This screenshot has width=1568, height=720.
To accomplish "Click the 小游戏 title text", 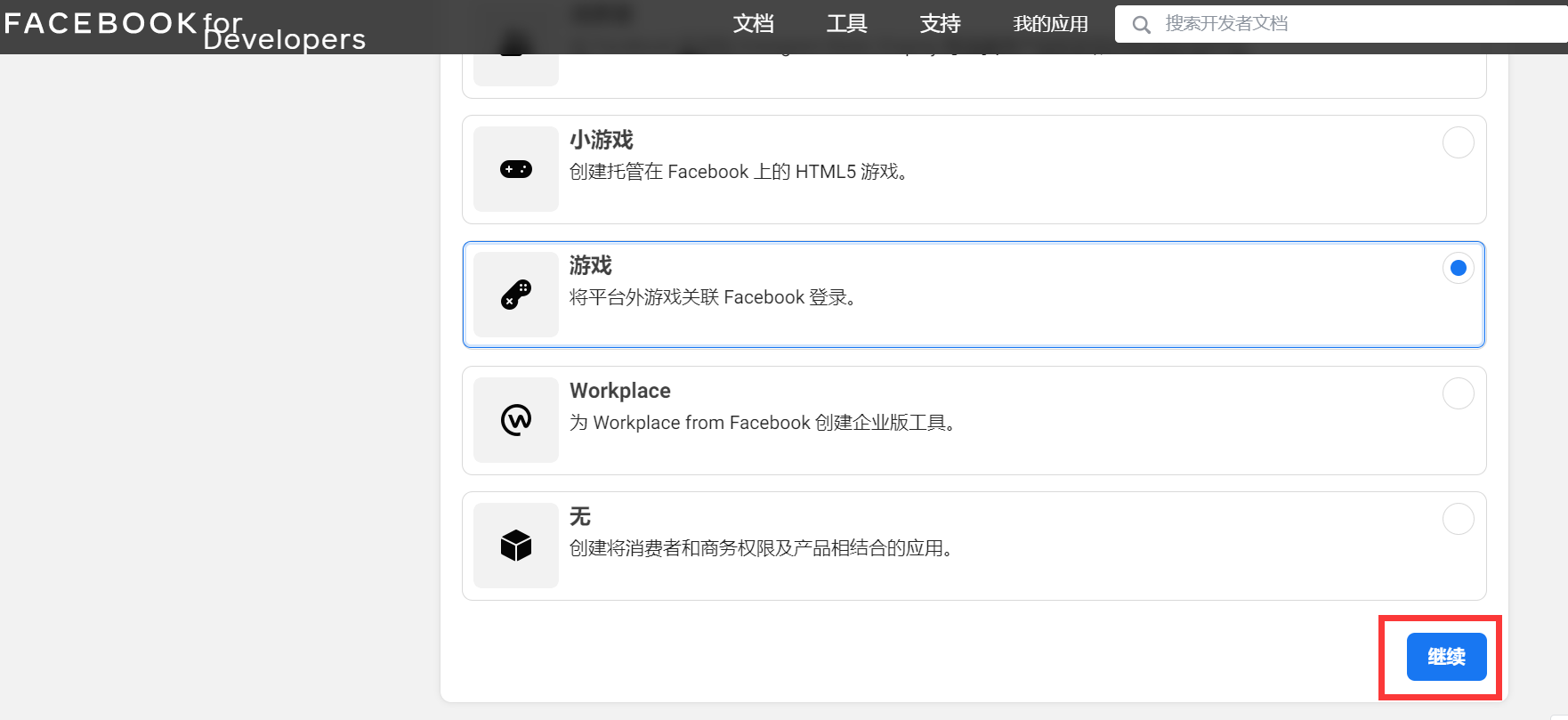I will [x=602, y=140].
